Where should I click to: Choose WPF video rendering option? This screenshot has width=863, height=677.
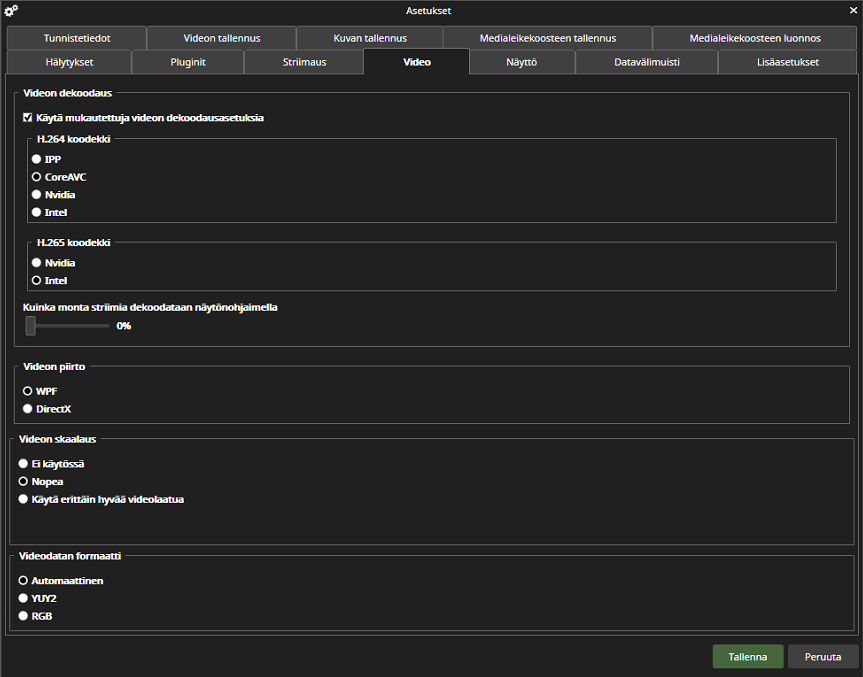pyautogui.click(x=28, y=391)
